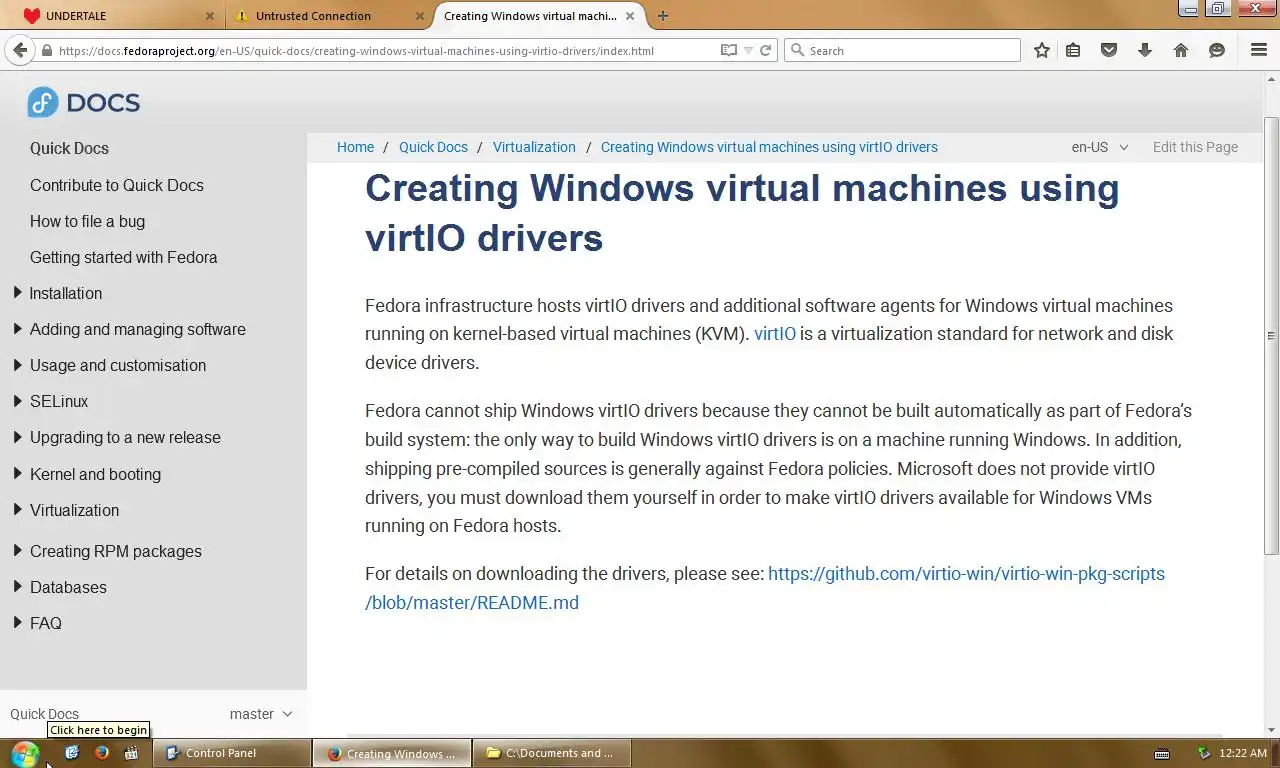Open the Reader View book icon
This screenshot has width=1280, height=768.
point(729,50)
